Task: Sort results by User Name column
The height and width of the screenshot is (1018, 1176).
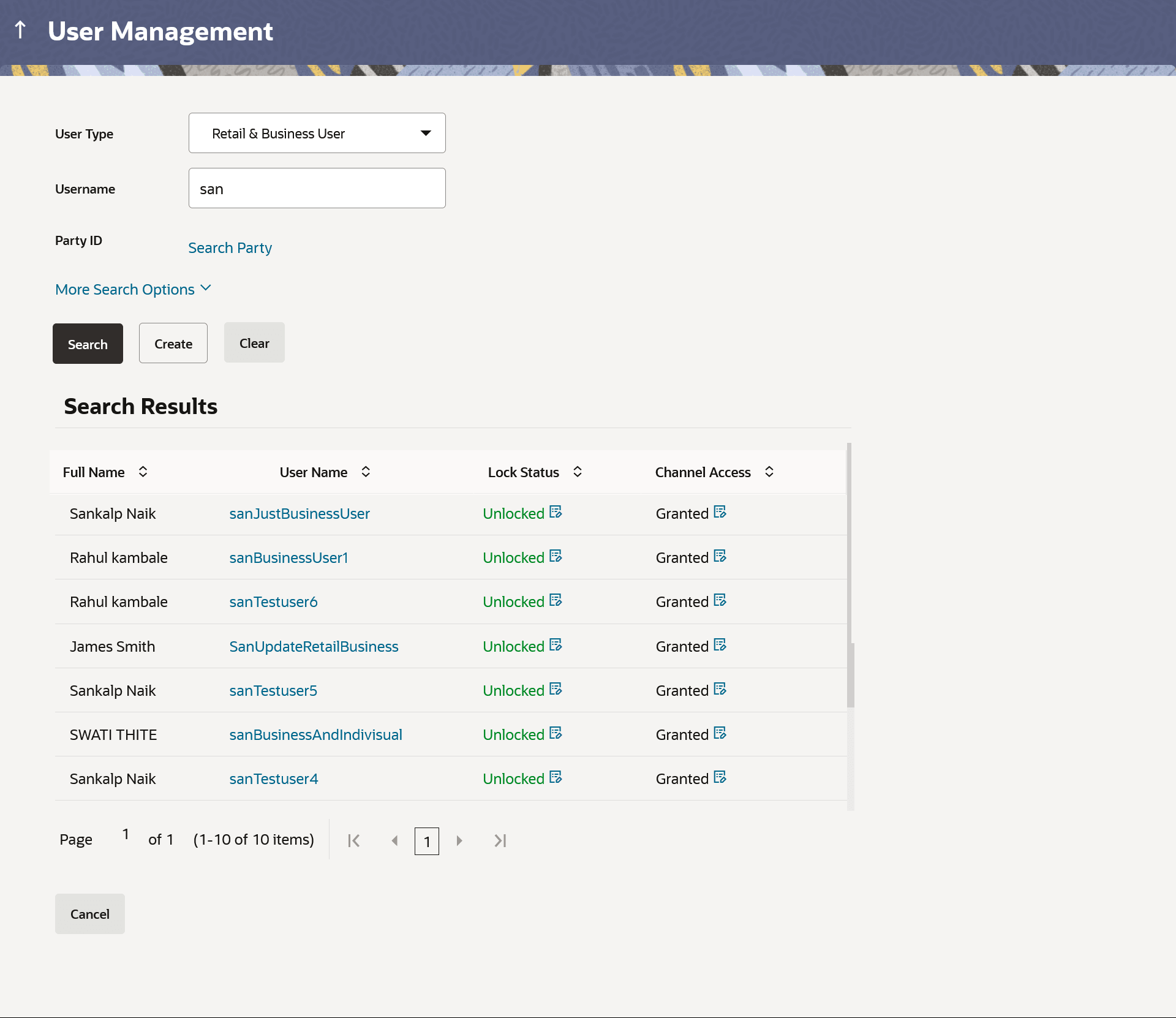Action: [x=366, y=472]
